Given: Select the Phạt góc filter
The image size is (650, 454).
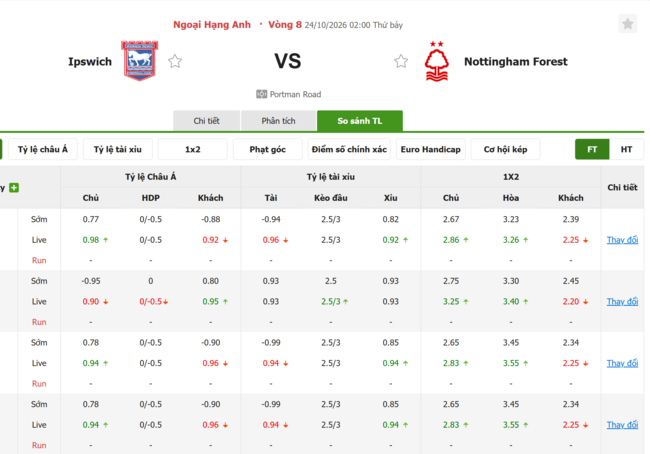Looking at the screenshot, I should [x=267, y=149].
